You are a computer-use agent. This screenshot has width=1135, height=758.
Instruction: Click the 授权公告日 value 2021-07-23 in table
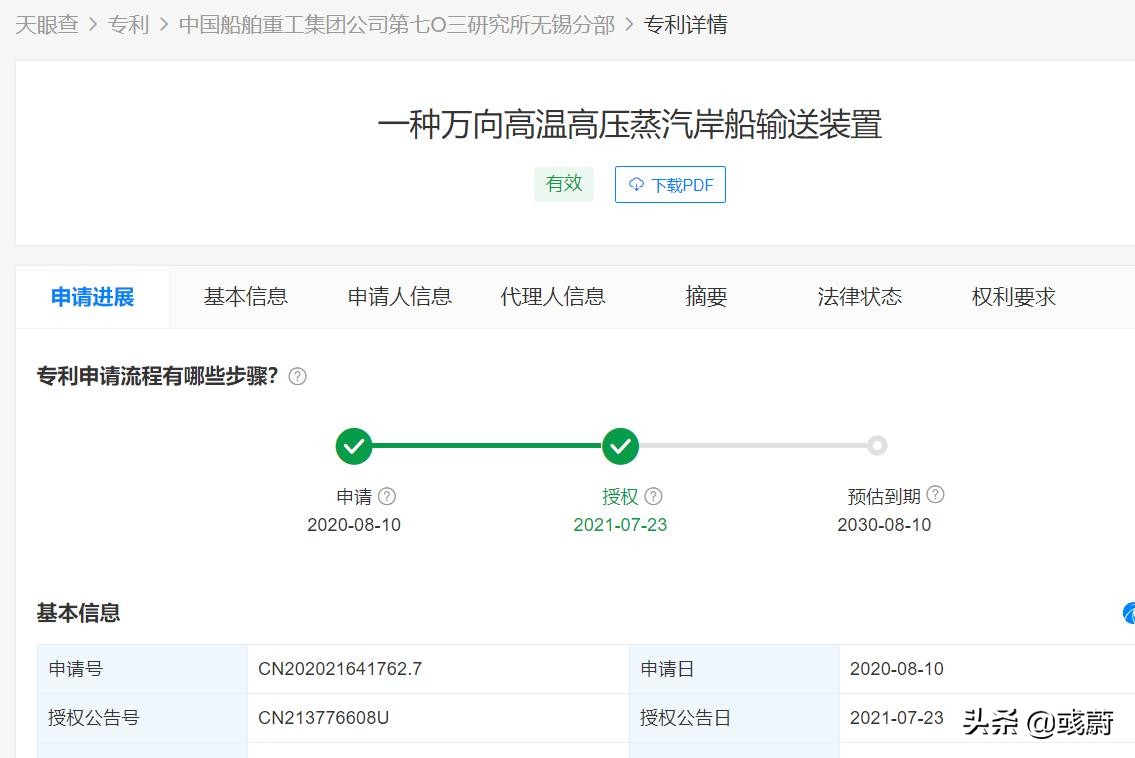pos(897,718)
